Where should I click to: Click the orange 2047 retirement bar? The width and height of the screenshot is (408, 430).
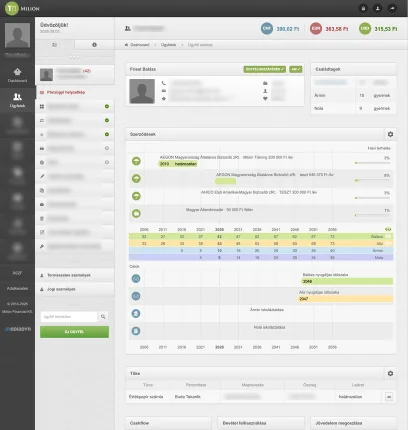345,299
